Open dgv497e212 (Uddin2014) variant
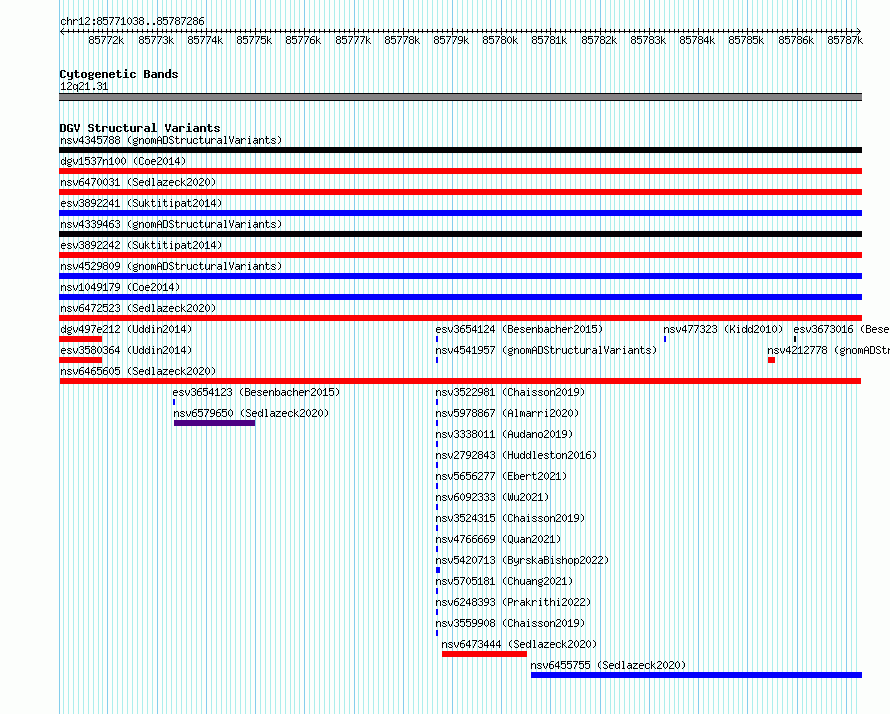 tap(126, 329)
